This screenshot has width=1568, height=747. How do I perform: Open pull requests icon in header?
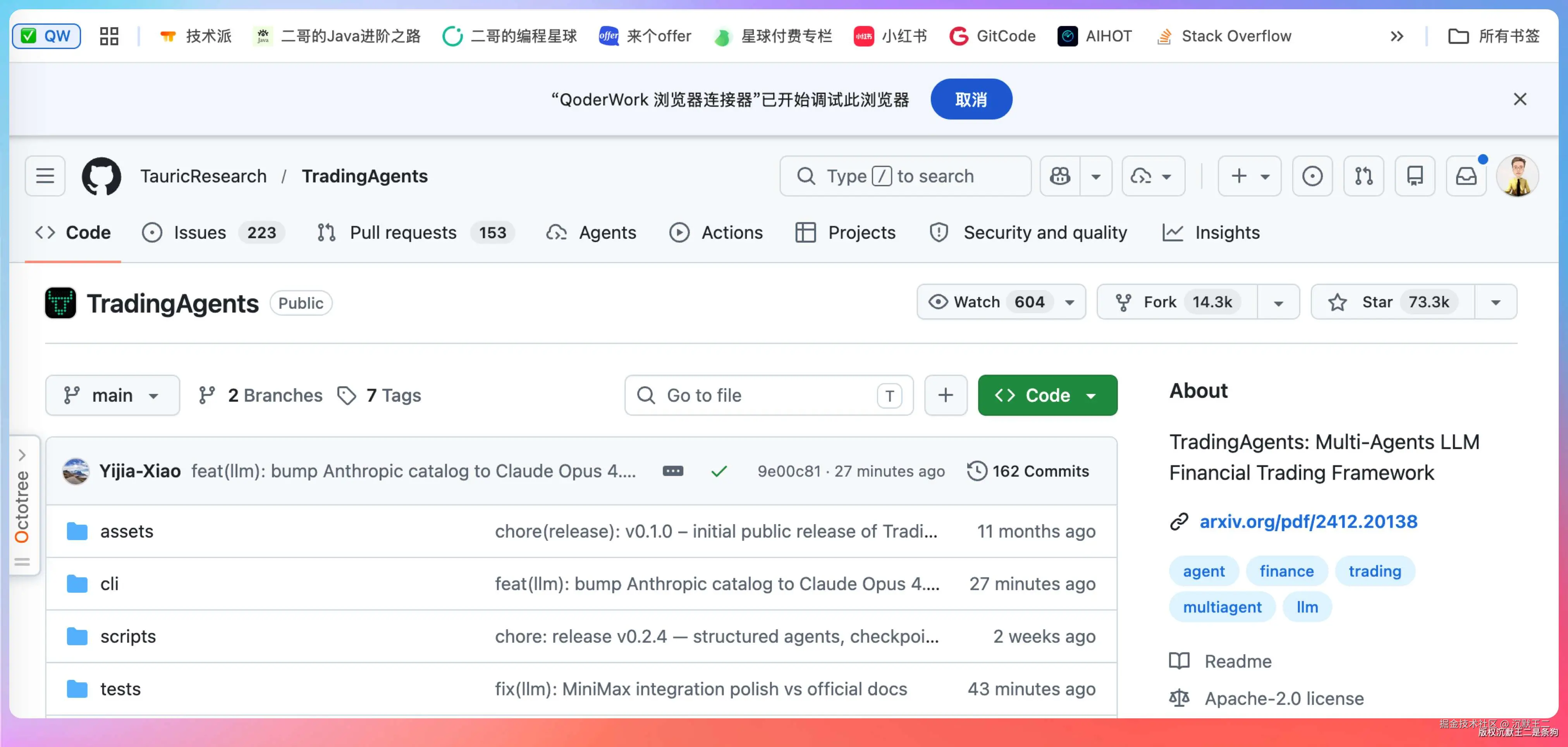pos(1363,176)
